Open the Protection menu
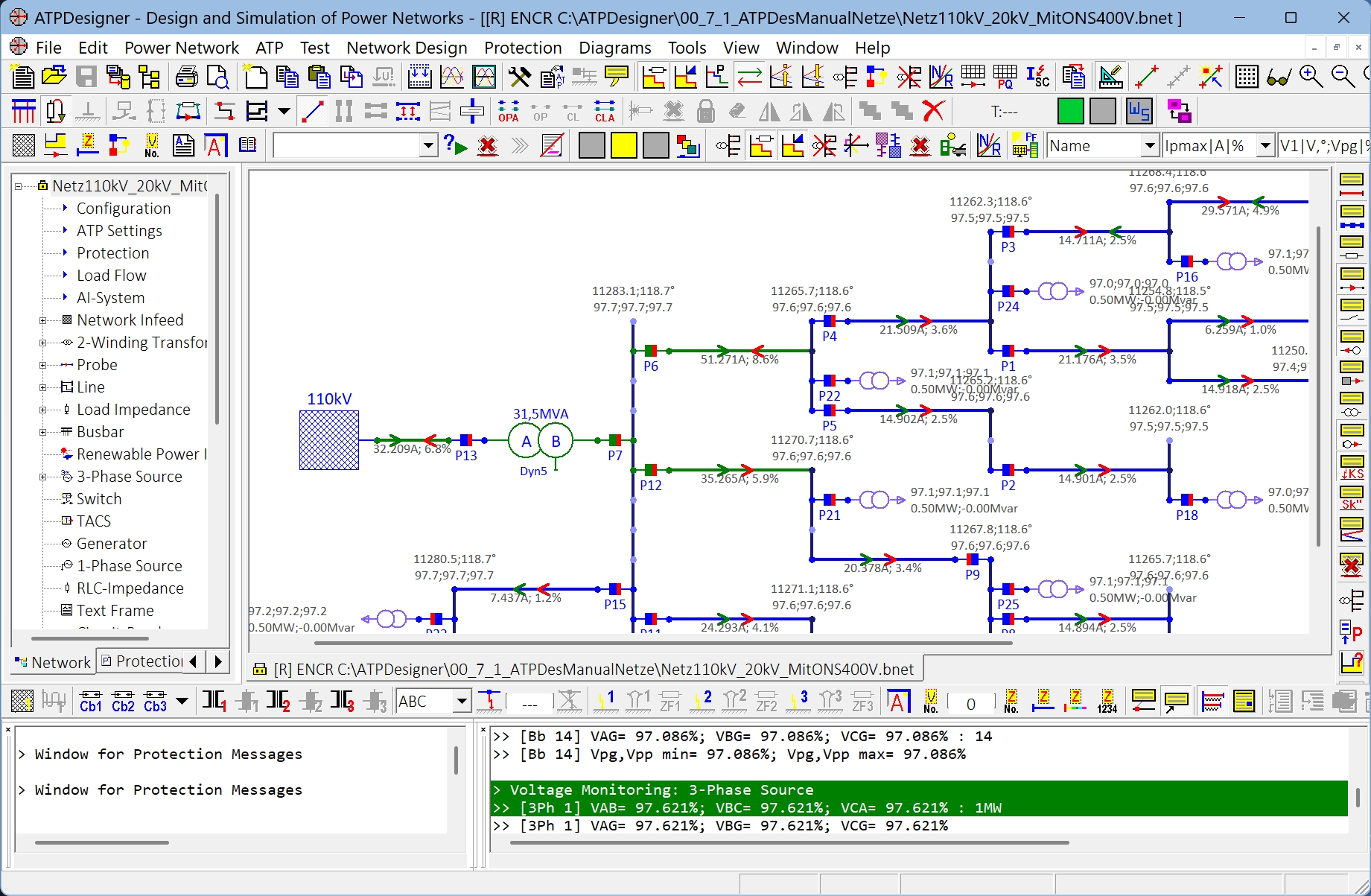Screen dimensions: 1371x896 point(523,48)
